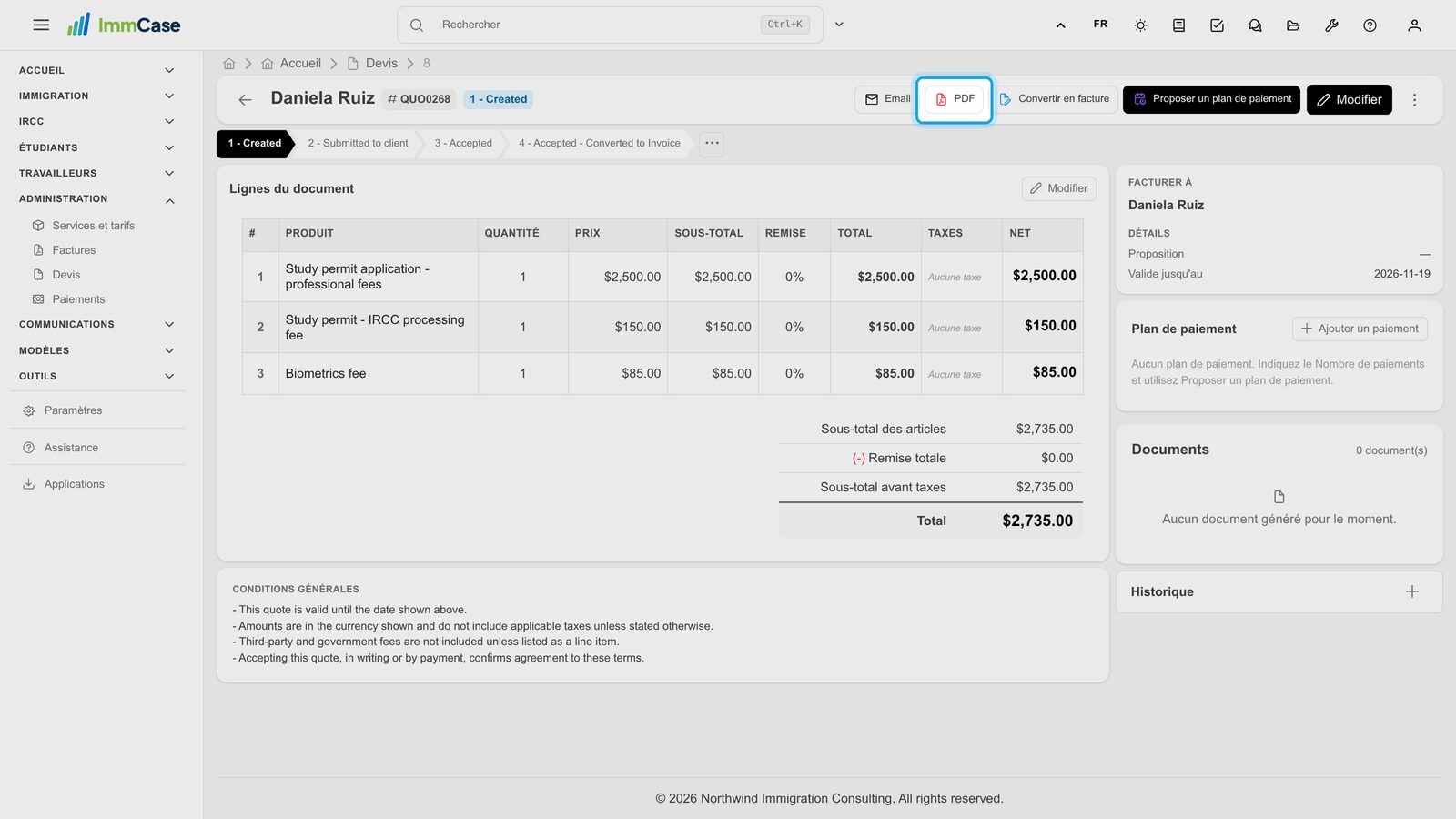Viewport: 1456px width, 819px height.
Task: Switch language with FR button
Action: pos(1100,25)
